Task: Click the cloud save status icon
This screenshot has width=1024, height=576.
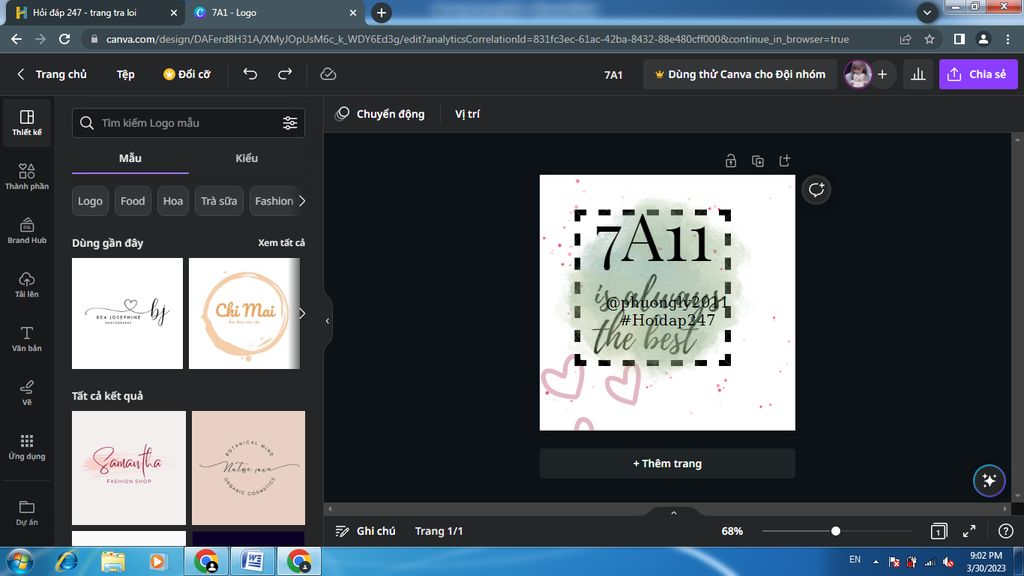Action: point(328,74)
